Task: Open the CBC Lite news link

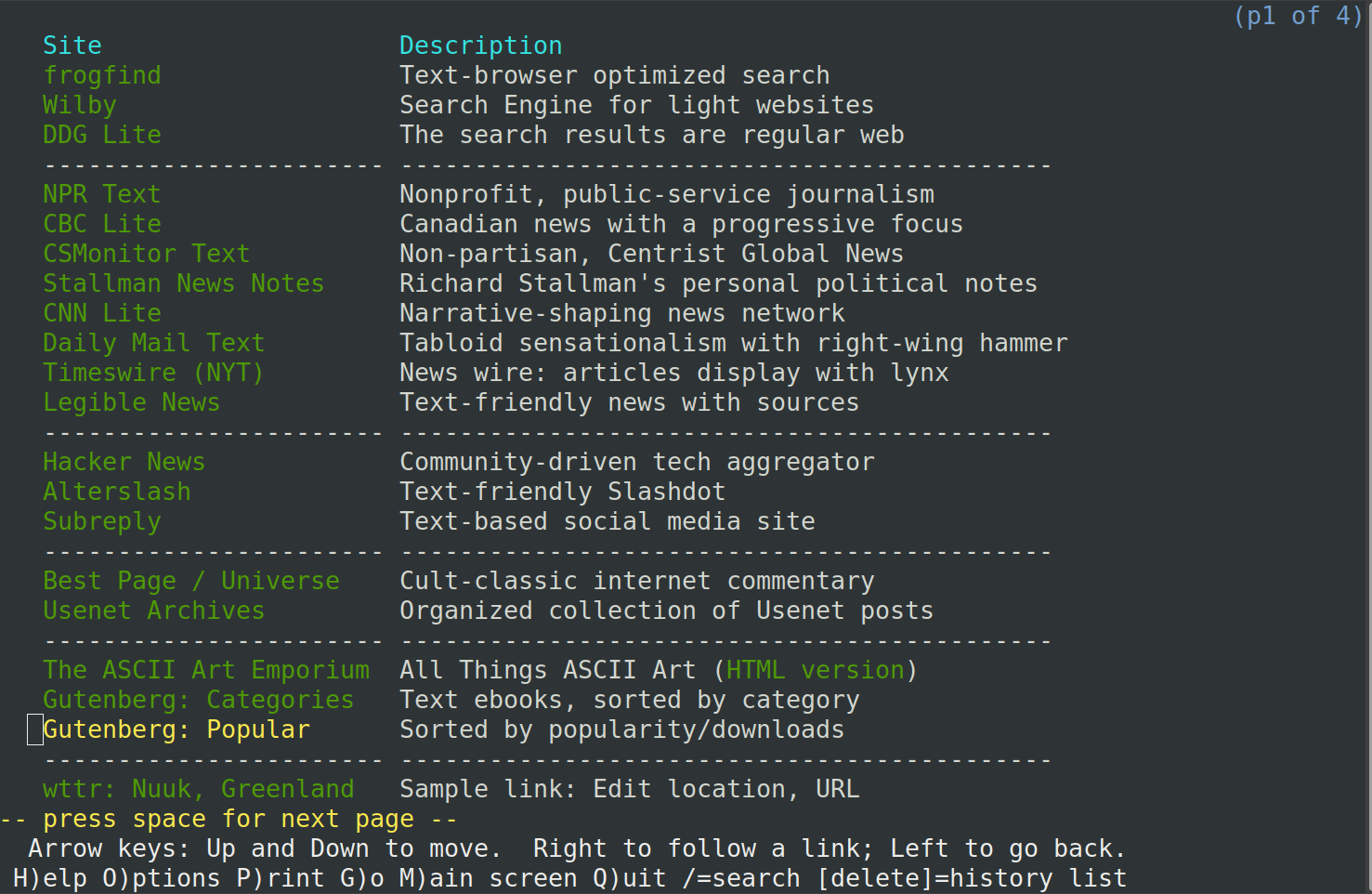Action: pyautogui.click(x=101, y=224)
